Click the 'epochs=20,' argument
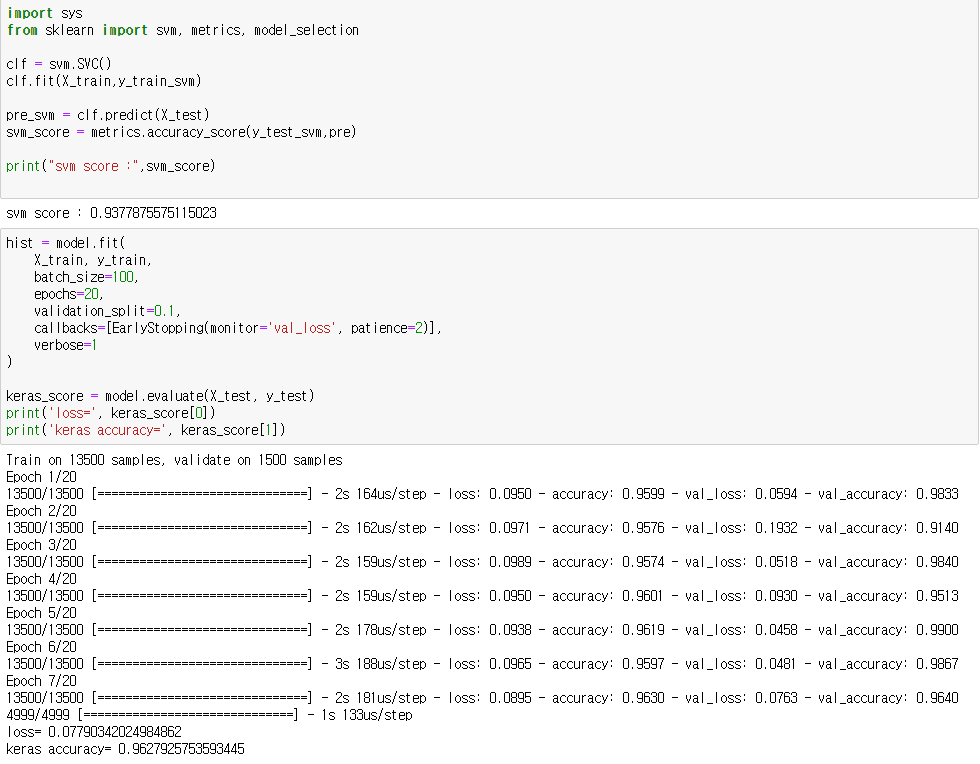 69,294
